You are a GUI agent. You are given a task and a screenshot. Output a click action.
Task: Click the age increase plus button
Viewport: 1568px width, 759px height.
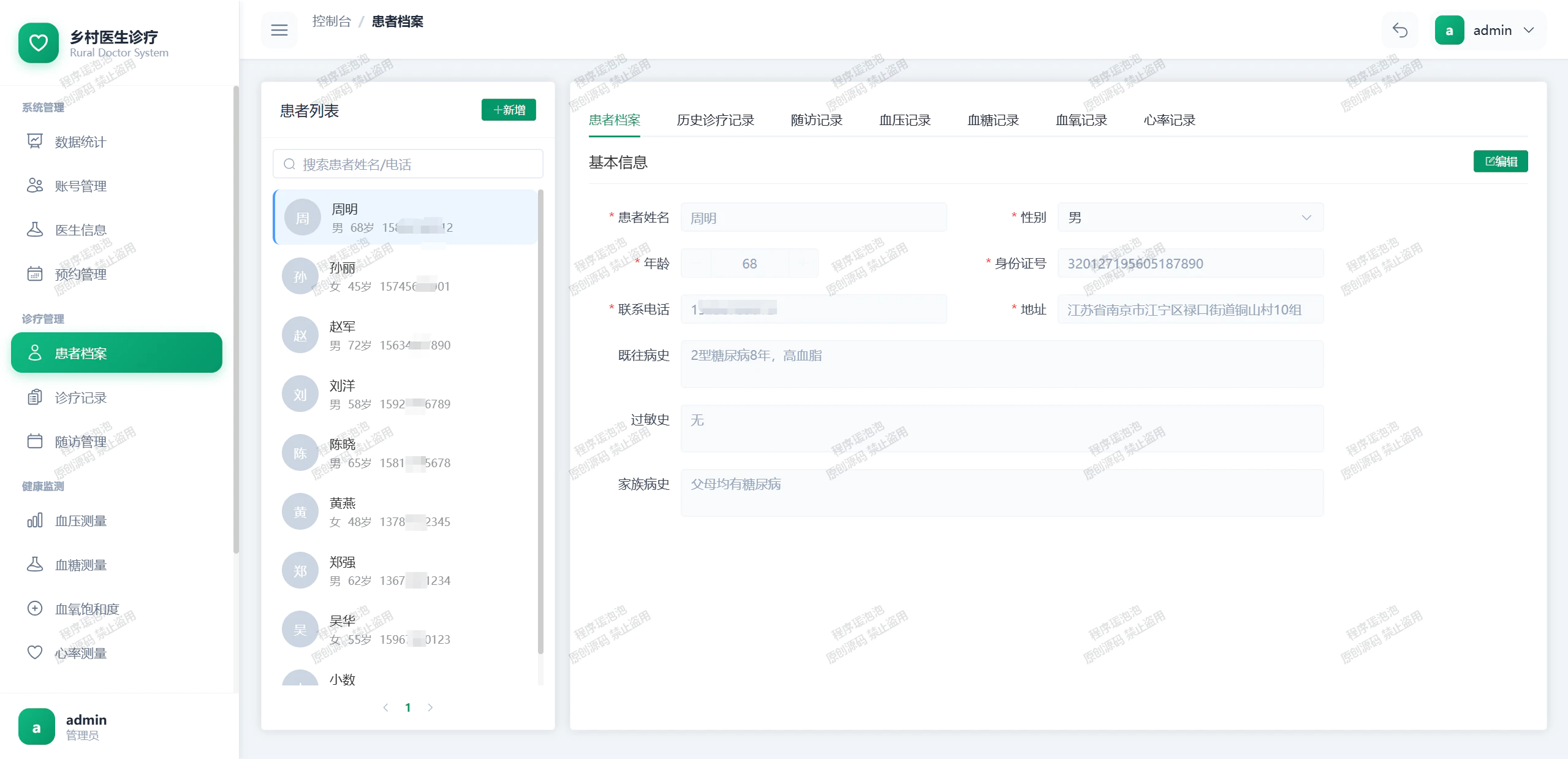pyautogui.click(x=803, y=263)
